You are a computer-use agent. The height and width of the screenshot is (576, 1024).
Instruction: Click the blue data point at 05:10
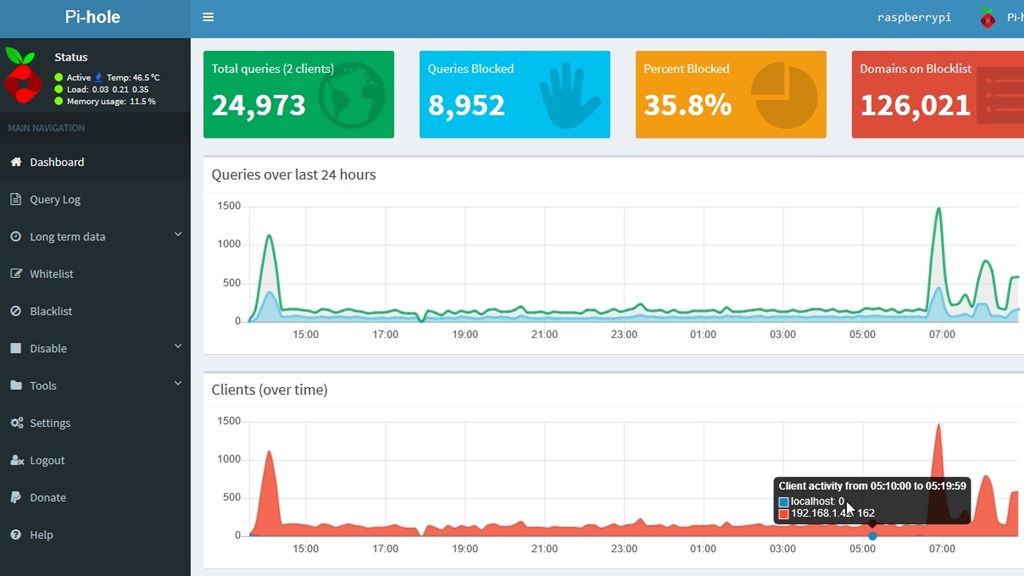(x=872, y=536)
